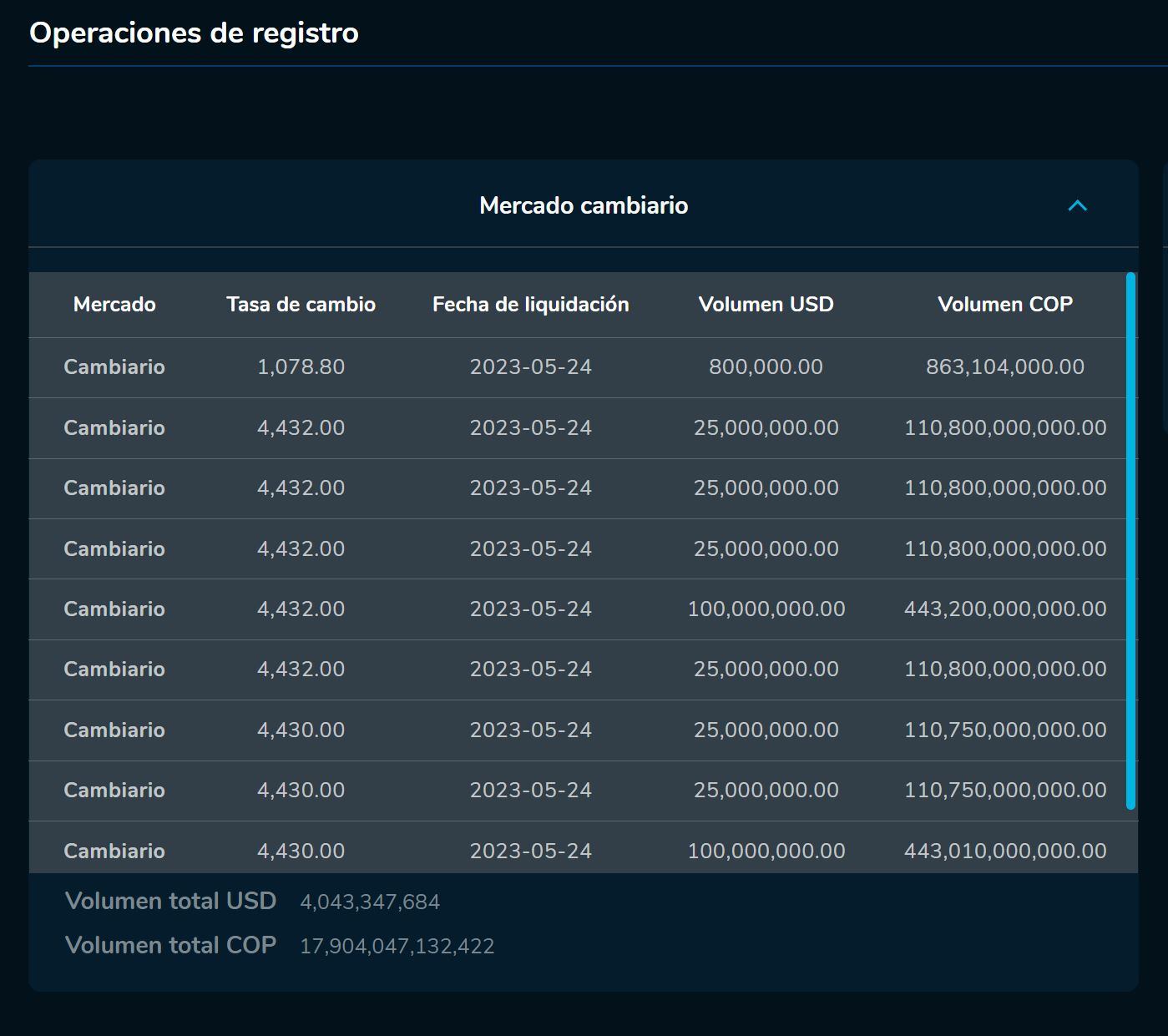The height and width of the screenshot is (1036, 1168).
Task: Click the Operaciones de registro heading
Action: [x=194, y=33]
